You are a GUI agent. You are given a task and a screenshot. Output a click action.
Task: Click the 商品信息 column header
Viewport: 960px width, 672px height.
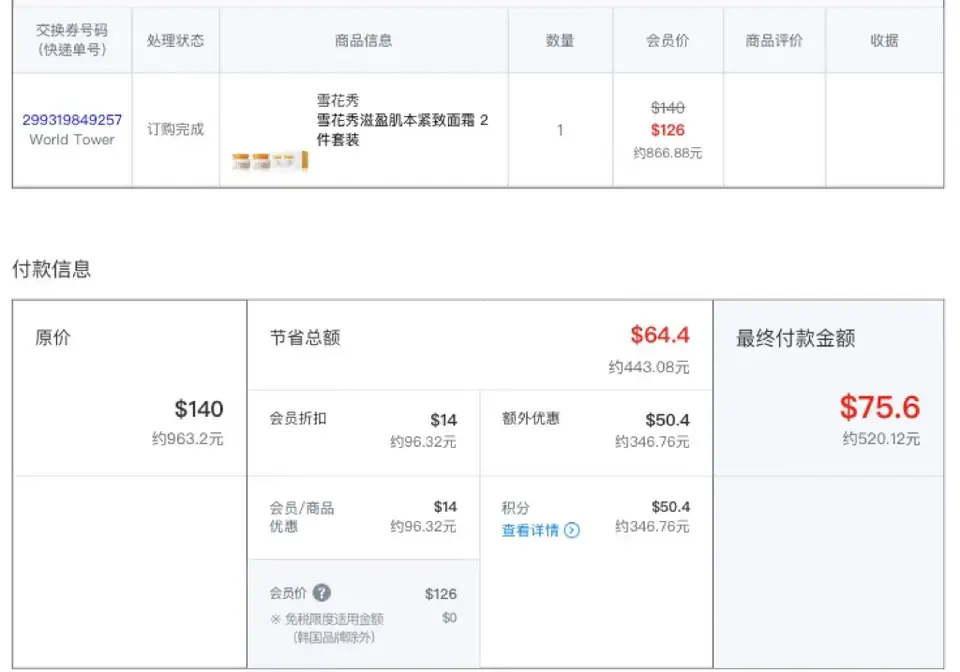(x=363, y=40)
